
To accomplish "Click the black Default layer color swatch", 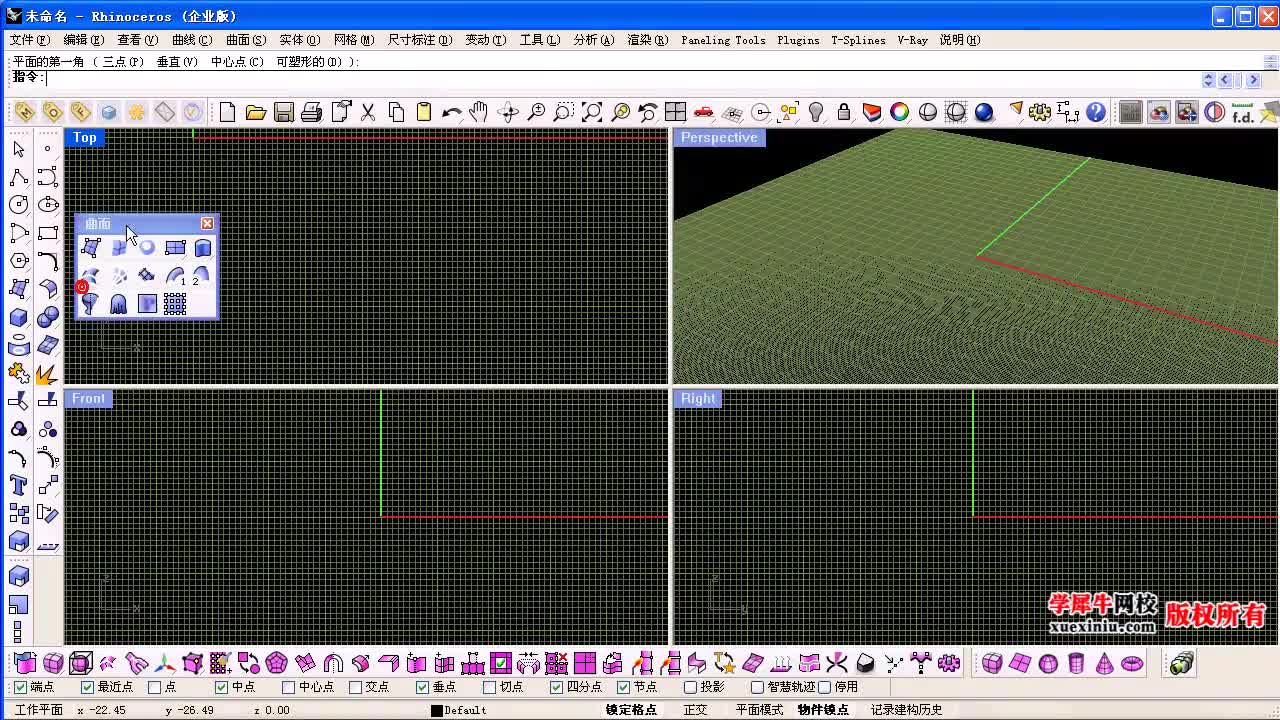I will point(437,711).
